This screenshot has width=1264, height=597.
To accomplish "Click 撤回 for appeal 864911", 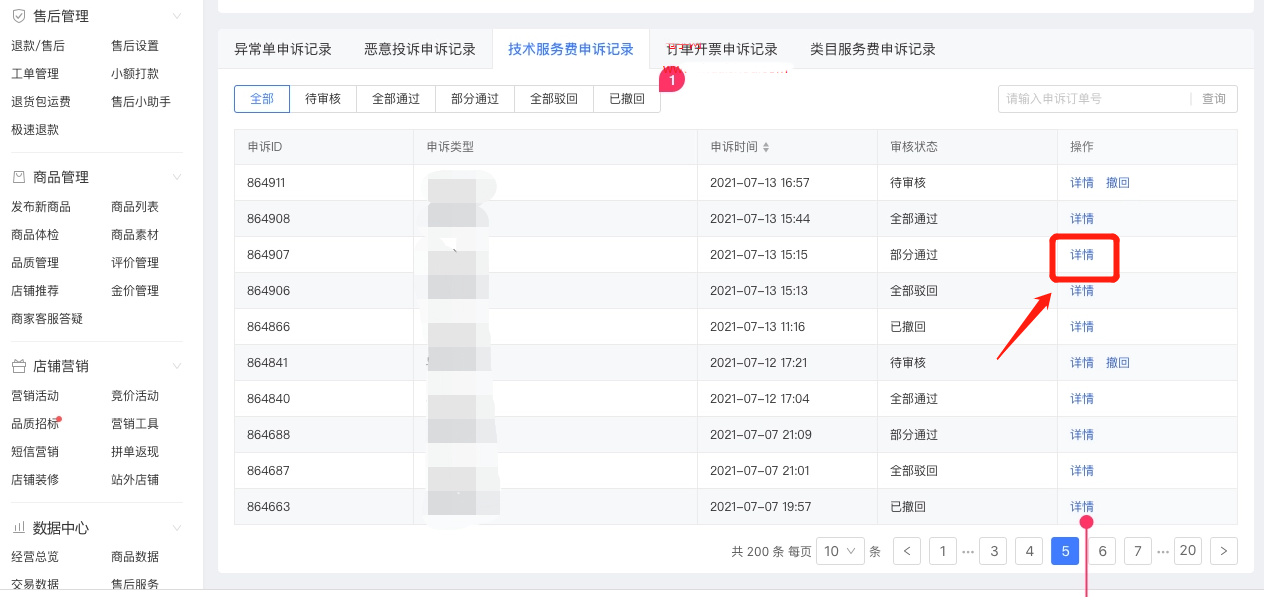I will tap(1117, 183).
